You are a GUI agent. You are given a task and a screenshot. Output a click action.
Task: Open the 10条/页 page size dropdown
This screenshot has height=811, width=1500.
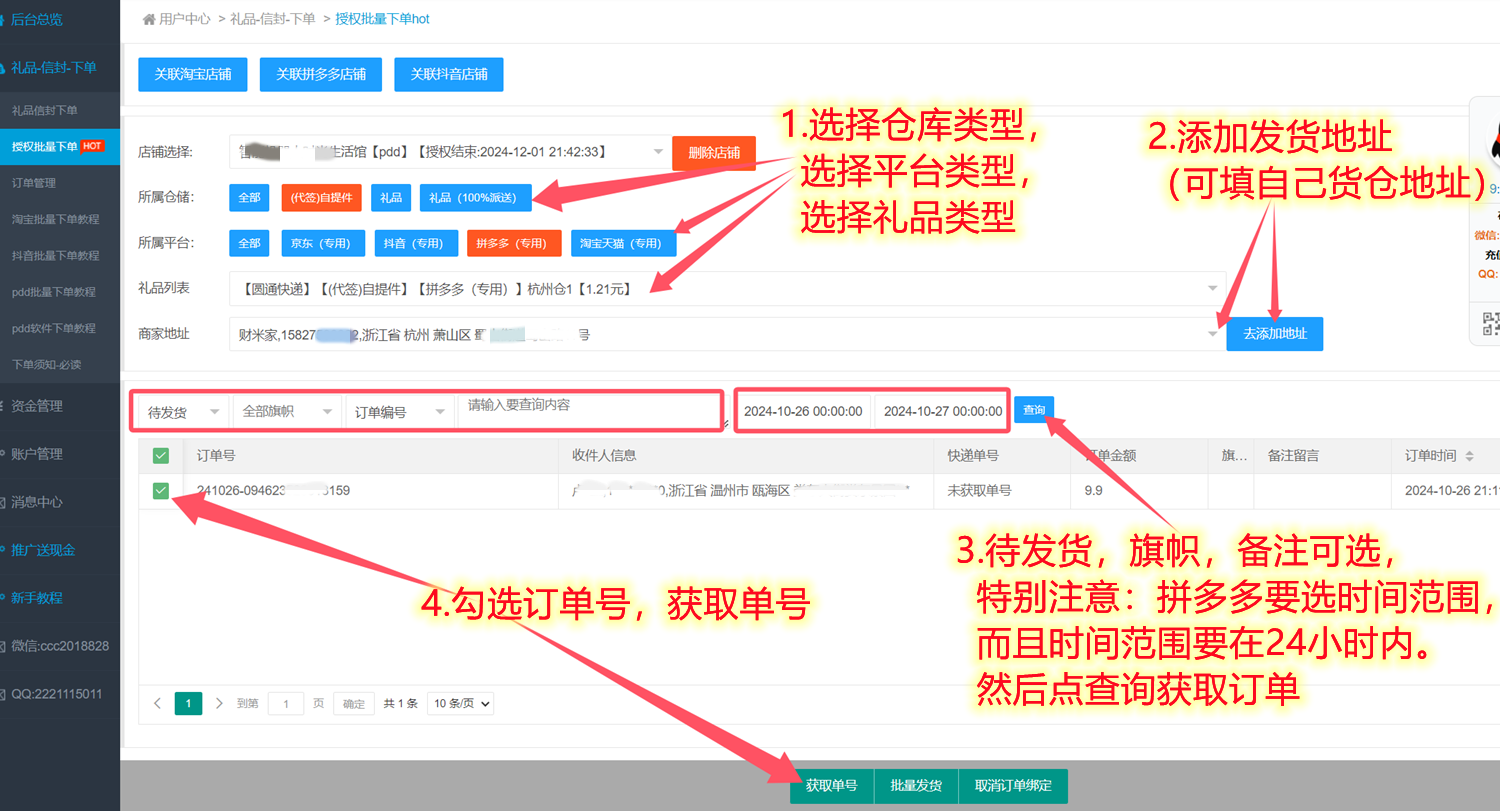(x=461, y=703)
